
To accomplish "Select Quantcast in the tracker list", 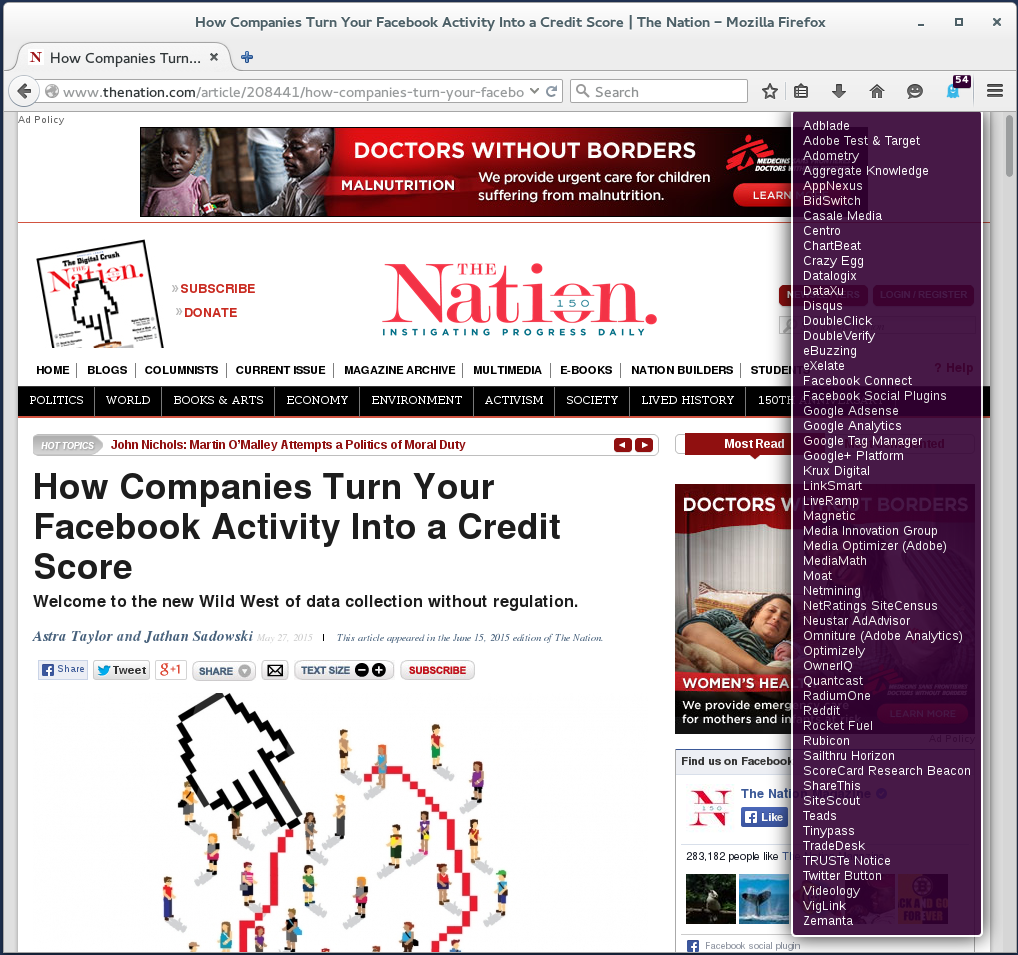I will click(833, 681).
